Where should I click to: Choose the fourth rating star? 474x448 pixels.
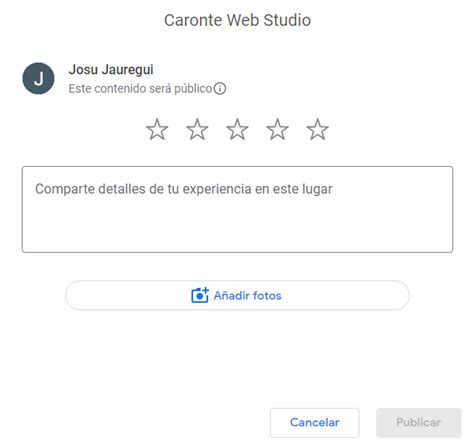(x=277, y=129)
